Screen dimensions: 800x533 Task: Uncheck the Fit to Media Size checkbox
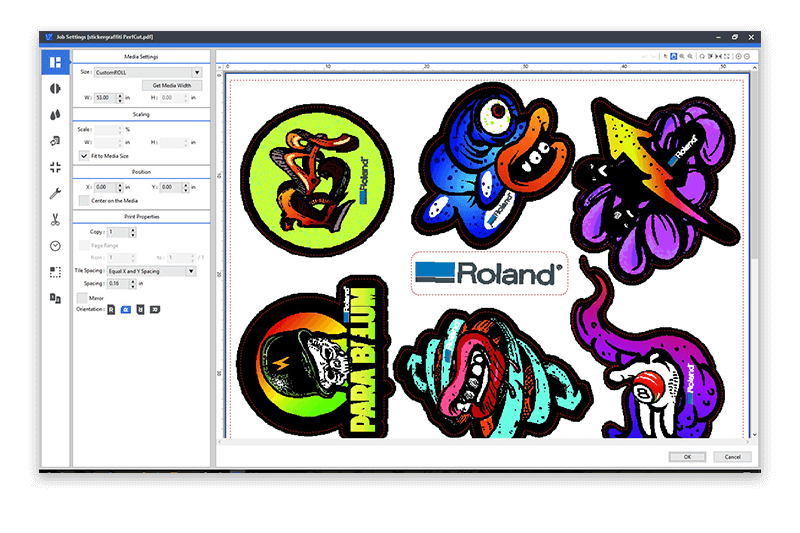pos(83,156)
